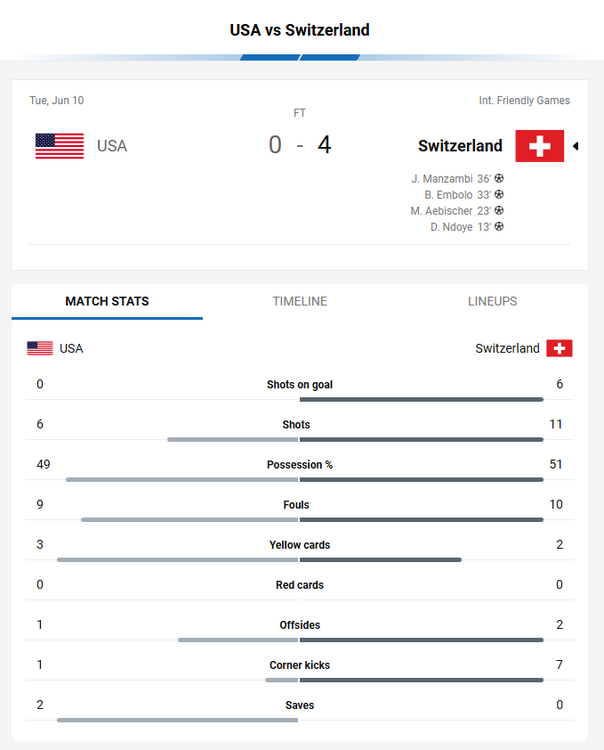Click the Possession % stat bar

tap(300, 480)
